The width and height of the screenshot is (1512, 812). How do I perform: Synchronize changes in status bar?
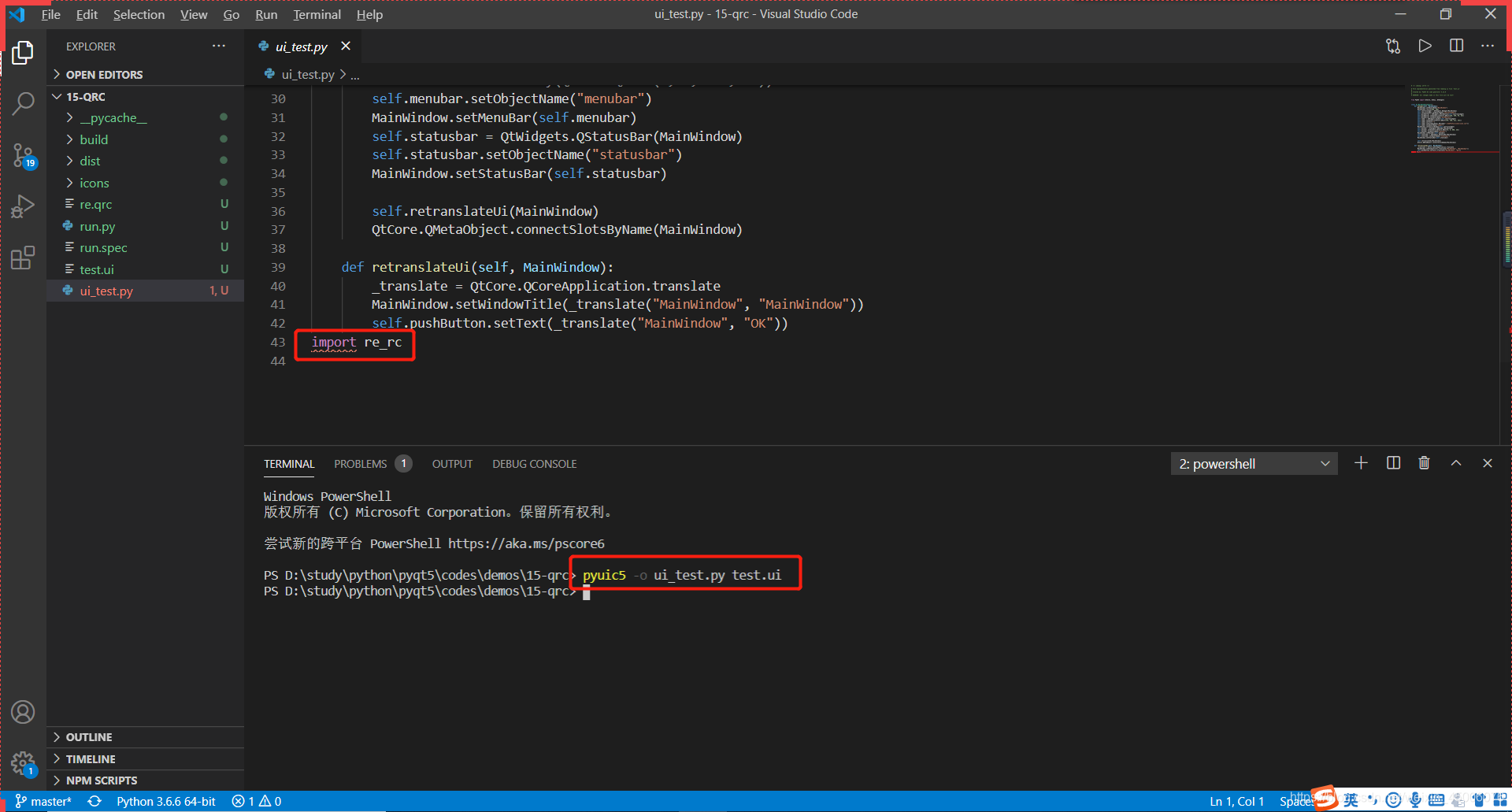pyautogui.click(x=94, y=801)
